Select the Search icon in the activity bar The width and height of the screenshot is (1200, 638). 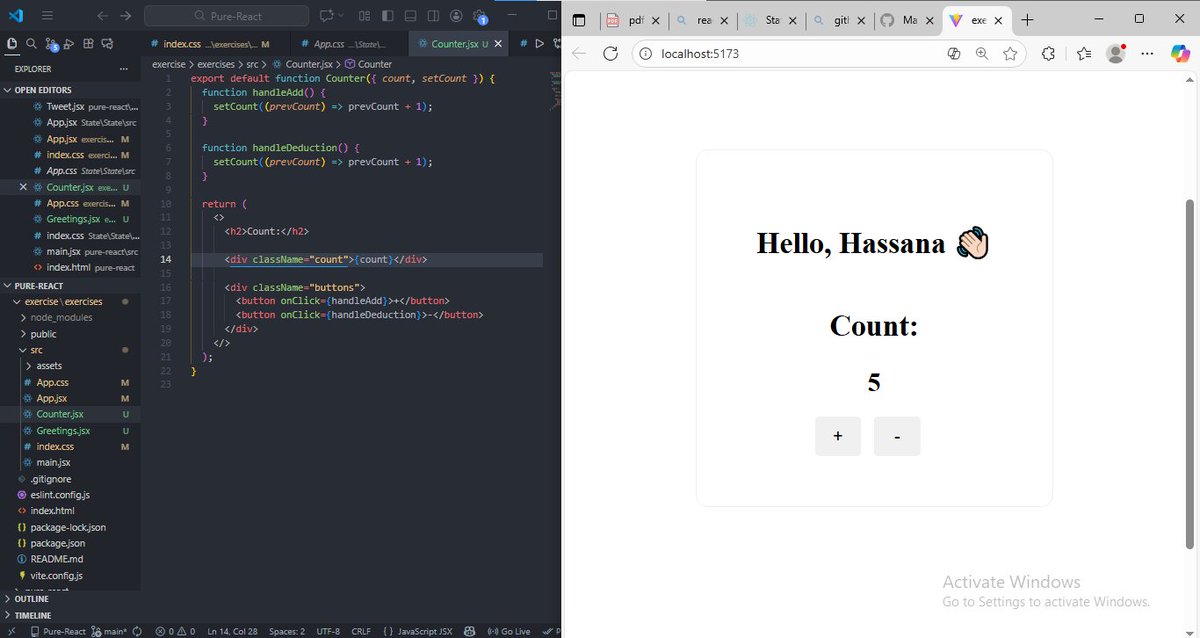click(31, 43)
